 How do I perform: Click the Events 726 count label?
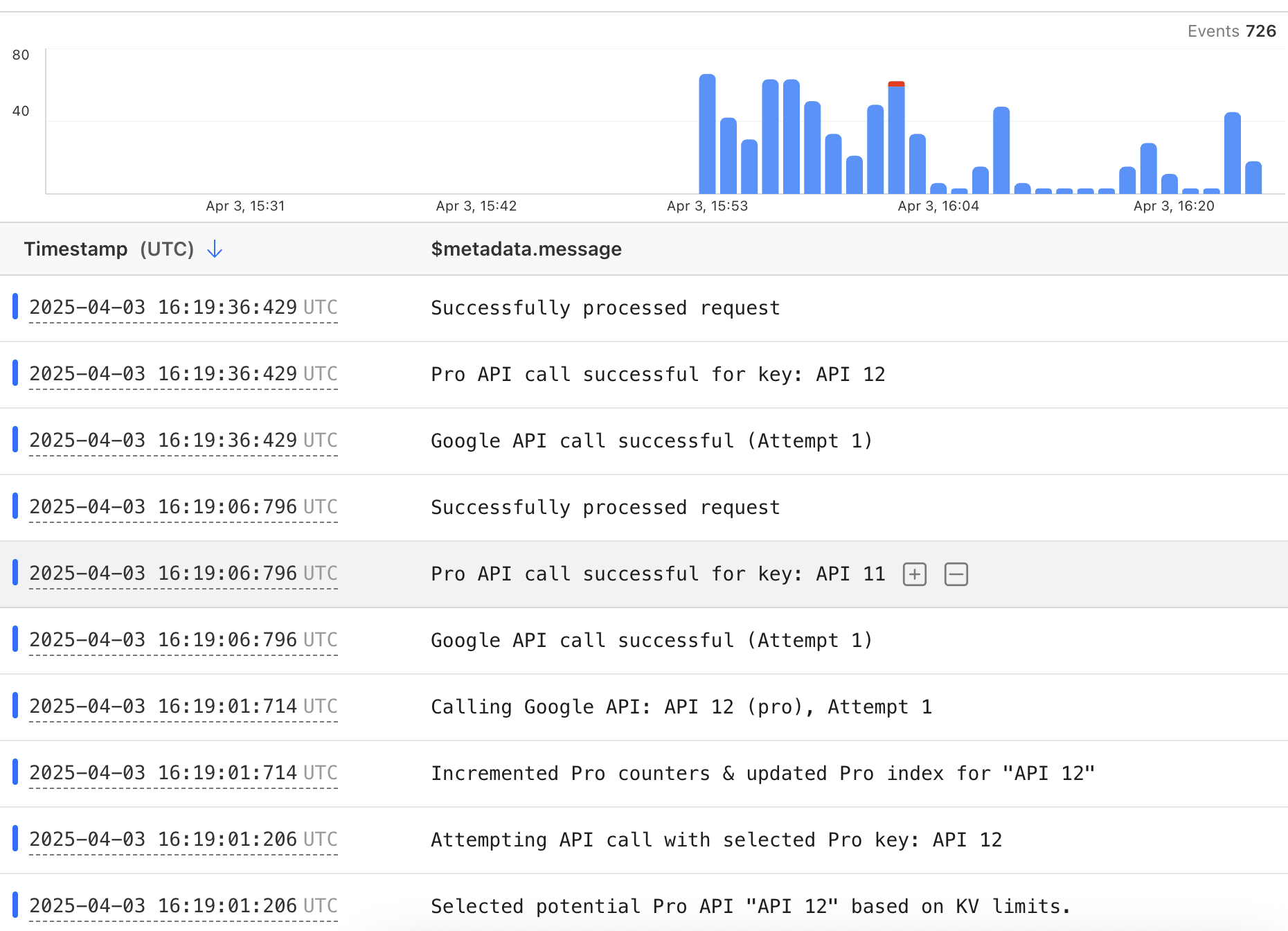pos(1231,31)
